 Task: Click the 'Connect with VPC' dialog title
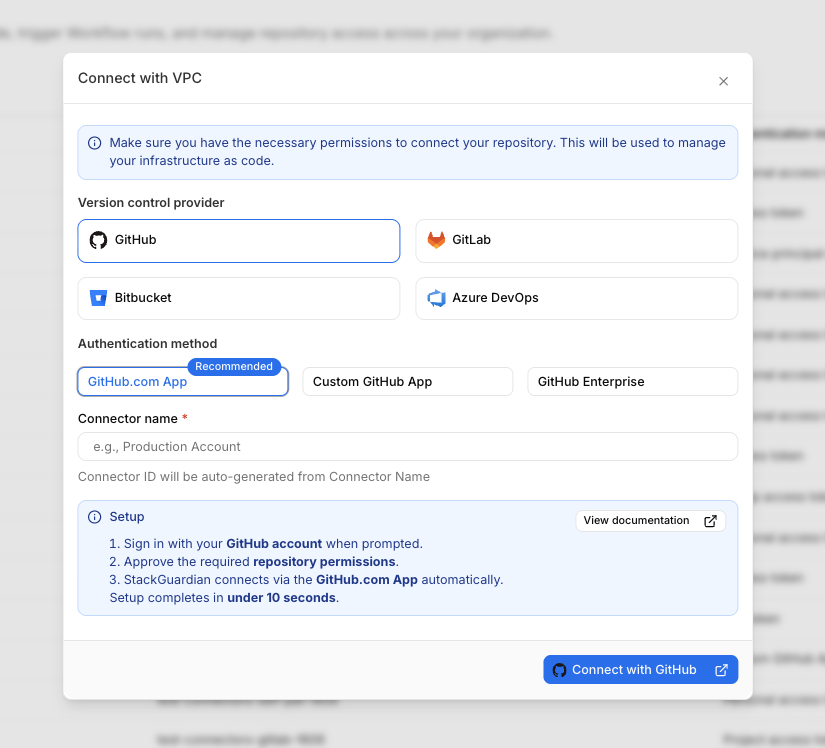[140, 78]
